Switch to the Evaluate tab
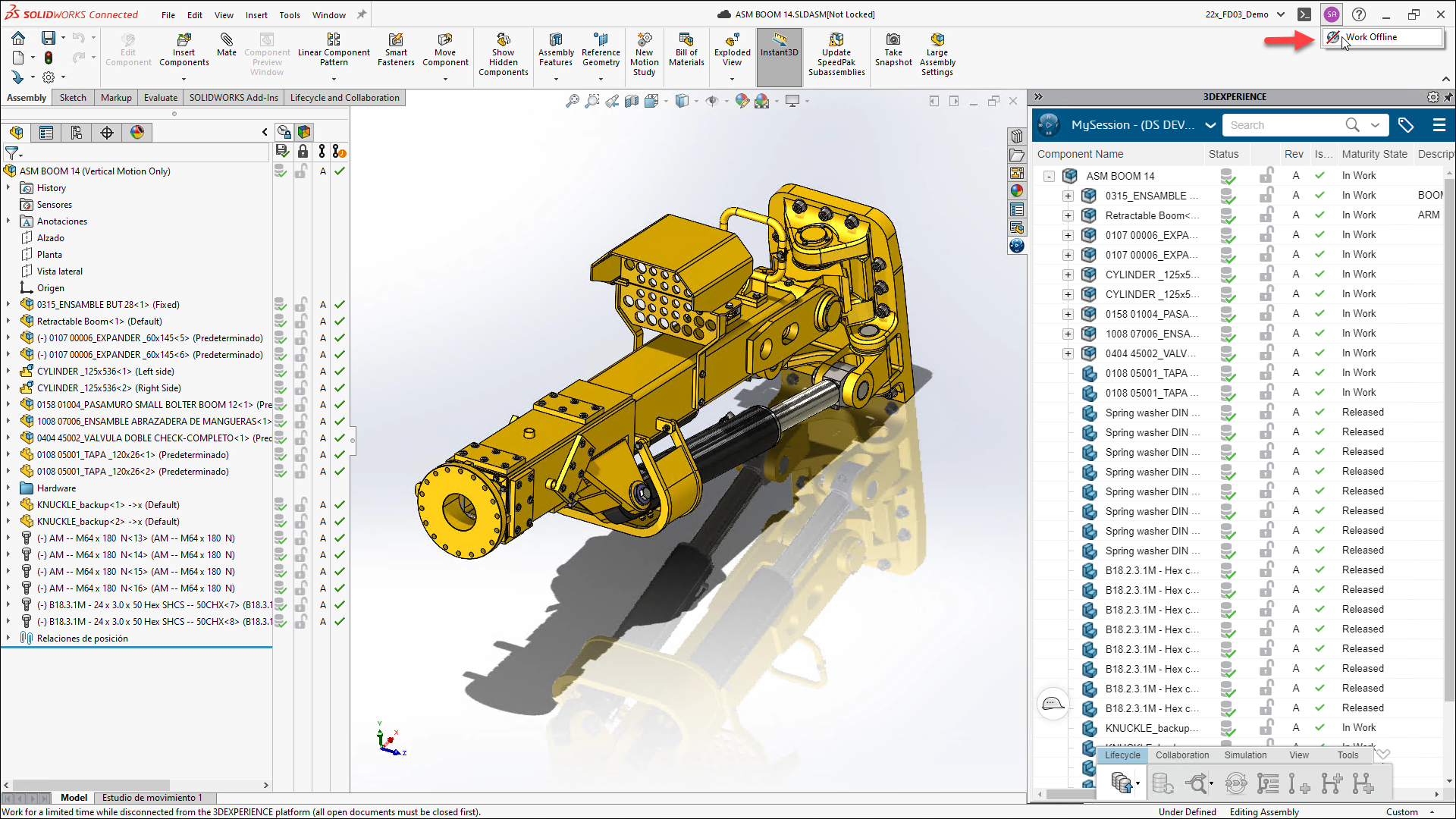Viewport: 1456px width, 819px height. (161, 98)
